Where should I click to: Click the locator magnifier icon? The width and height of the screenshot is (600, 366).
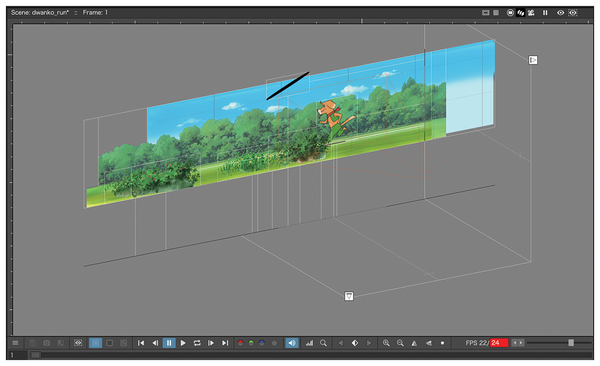tap(323, 343)
